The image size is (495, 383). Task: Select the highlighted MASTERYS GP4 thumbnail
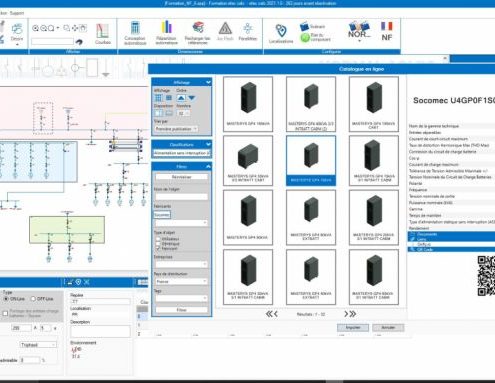(x=311, y=160)
